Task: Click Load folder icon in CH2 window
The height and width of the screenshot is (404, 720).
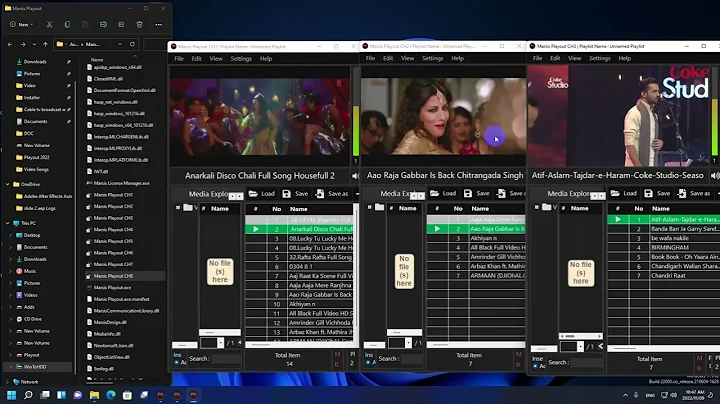Action: [x=434, y=193]
